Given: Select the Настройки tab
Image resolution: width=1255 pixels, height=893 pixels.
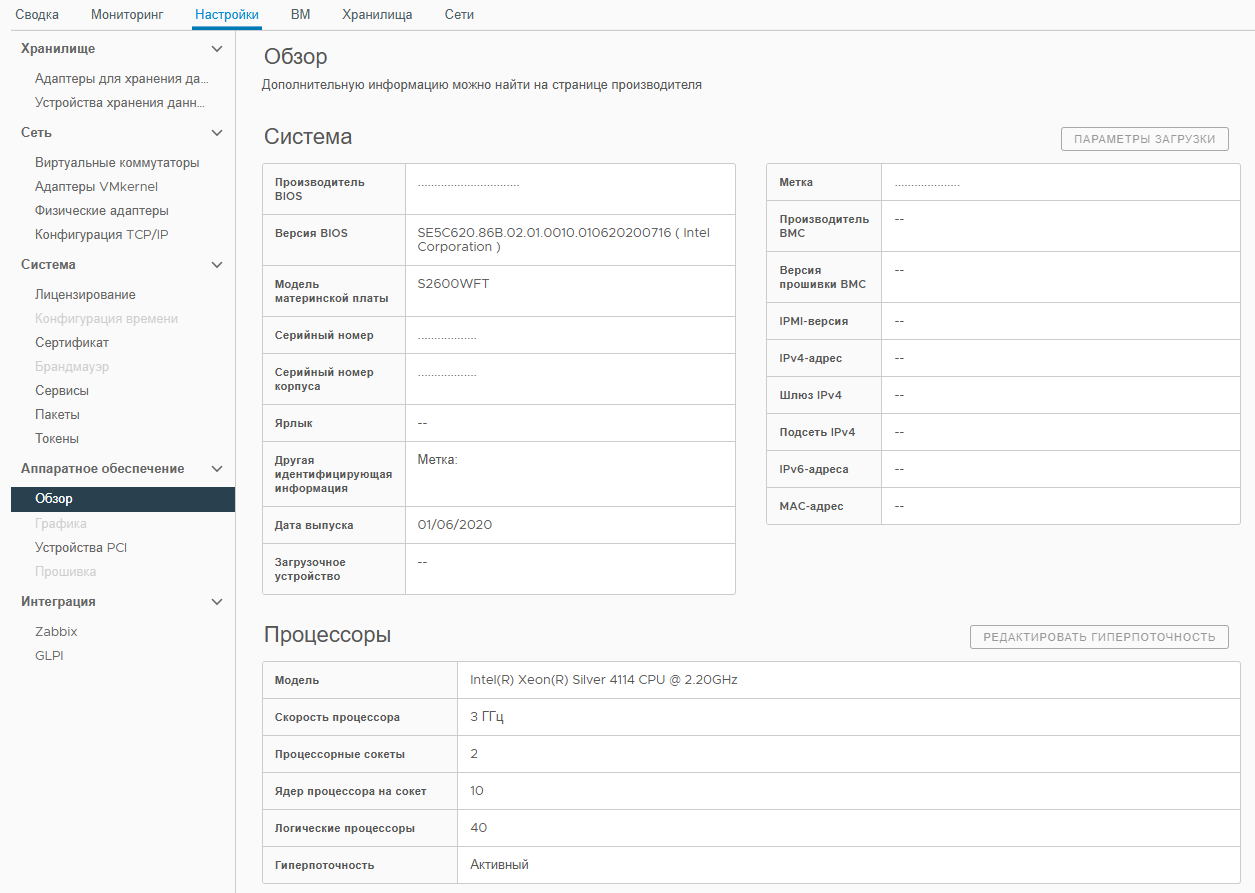Looking at the screenshot, I should pos(227,15).
